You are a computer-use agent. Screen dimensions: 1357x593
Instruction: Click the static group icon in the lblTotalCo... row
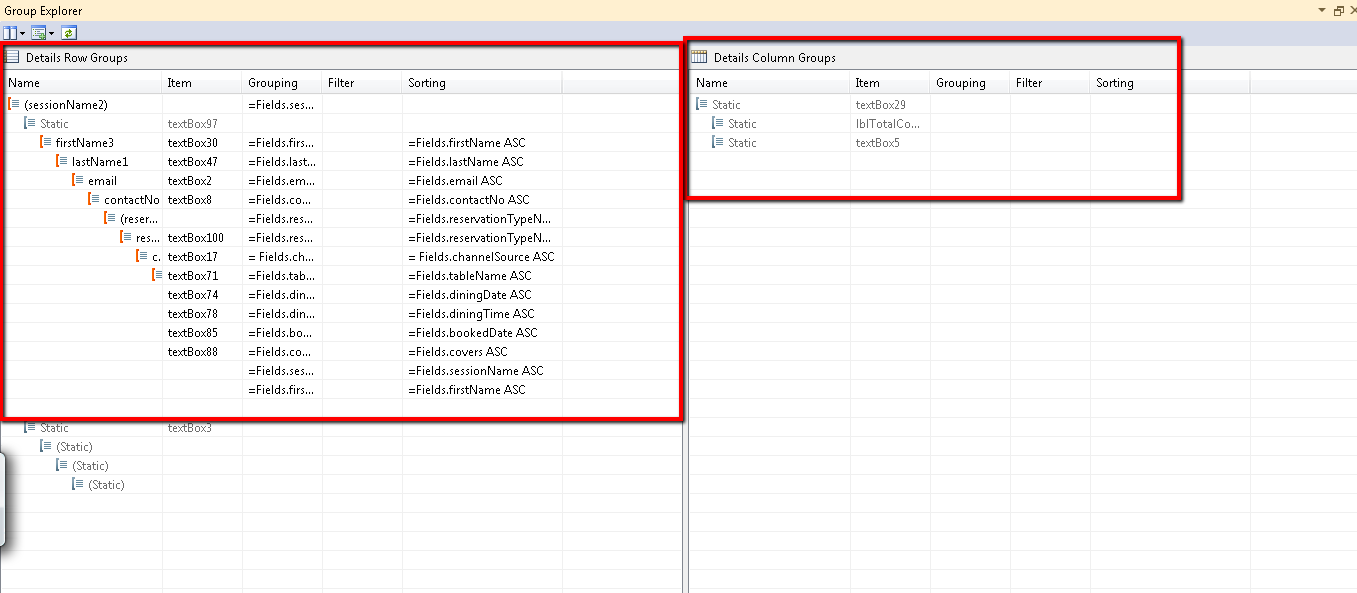[718, 123]
